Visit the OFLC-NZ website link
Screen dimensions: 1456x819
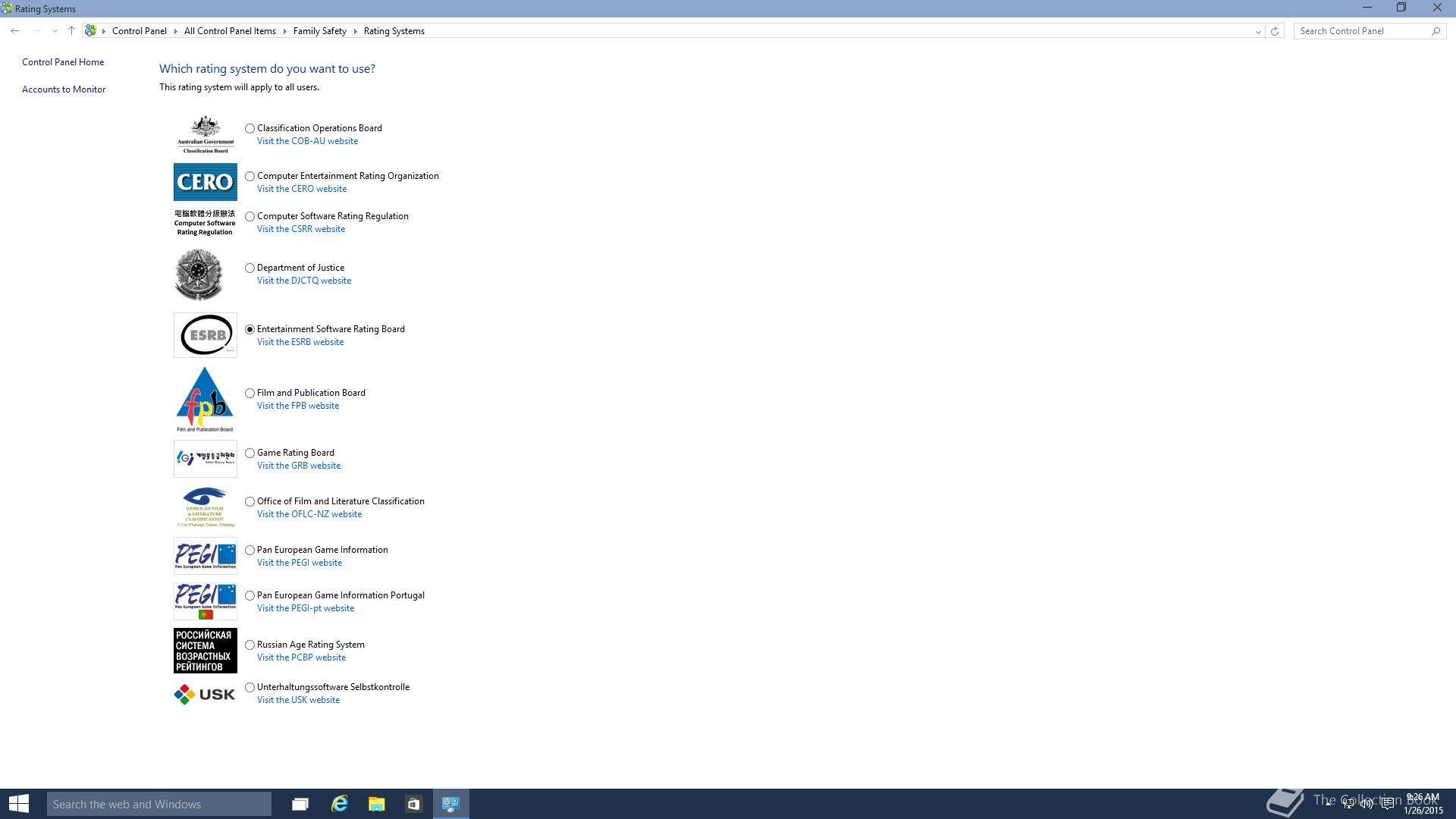coord(309,514)
